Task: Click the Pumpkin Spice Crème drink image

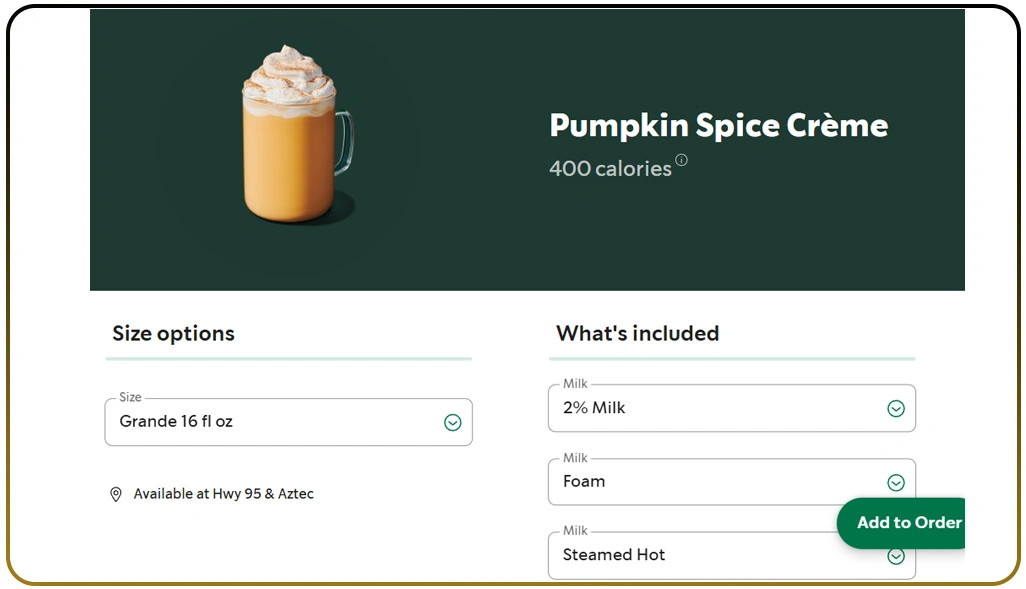Action: point(297,135)
